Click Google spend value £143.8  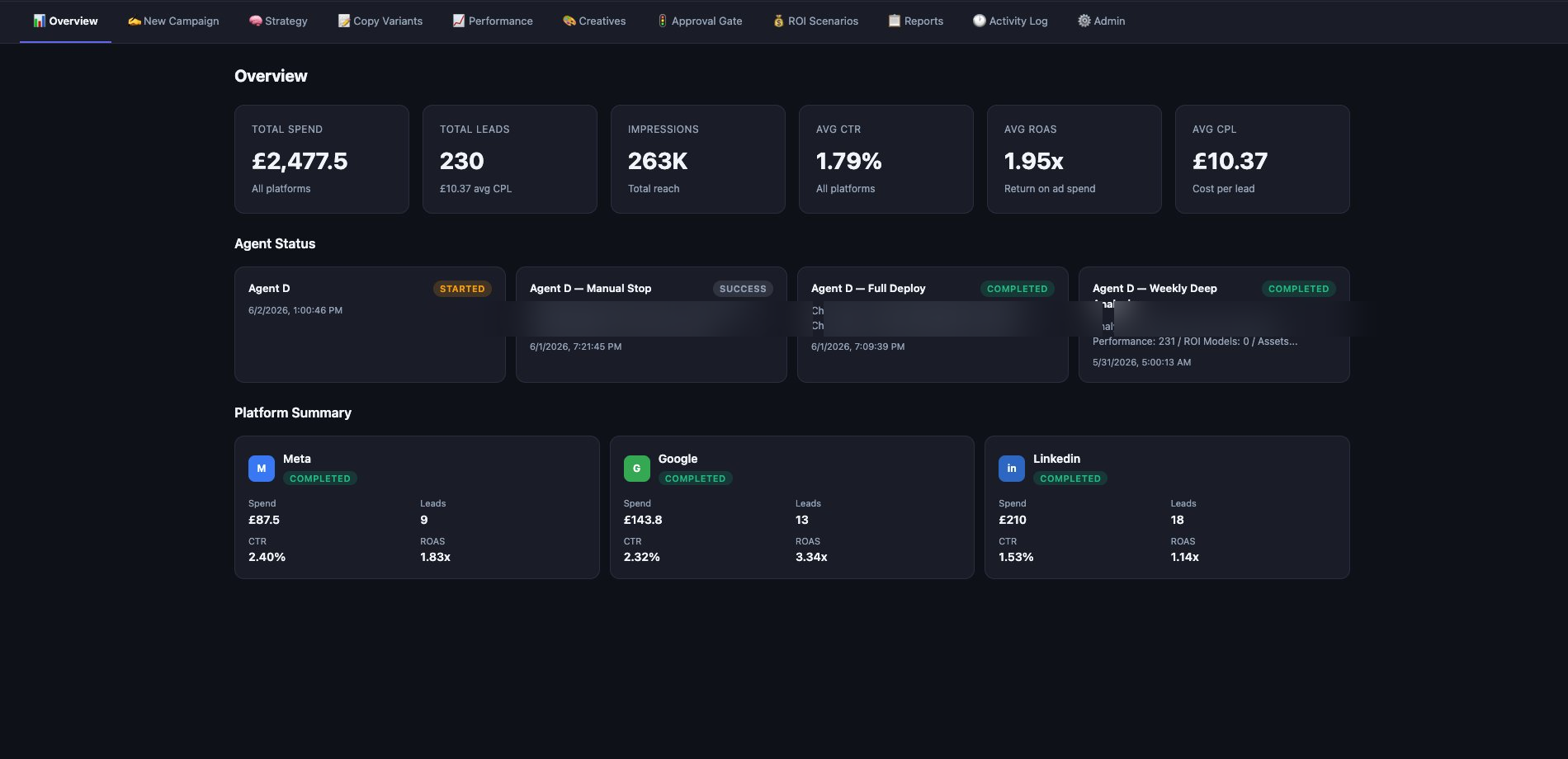[x=643, y=520]
